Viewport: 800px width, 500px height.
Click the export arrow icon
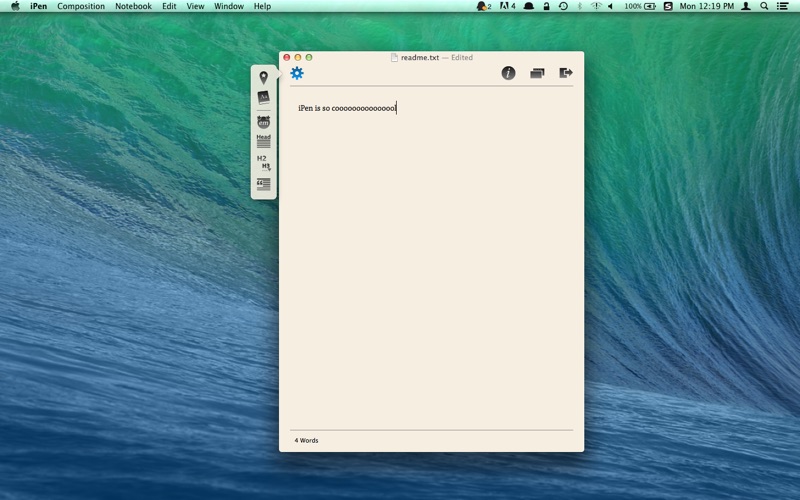point(566,73)
